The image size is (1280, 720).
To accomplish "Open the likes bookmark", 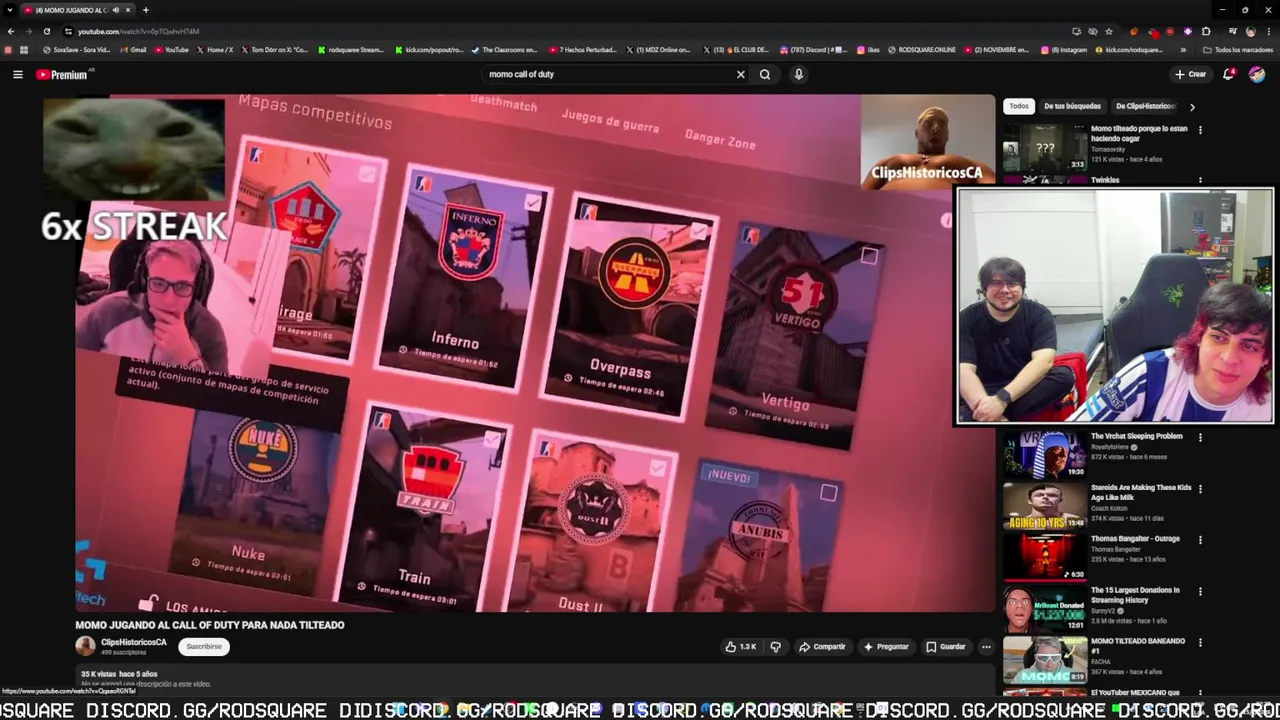I will 868,50.
